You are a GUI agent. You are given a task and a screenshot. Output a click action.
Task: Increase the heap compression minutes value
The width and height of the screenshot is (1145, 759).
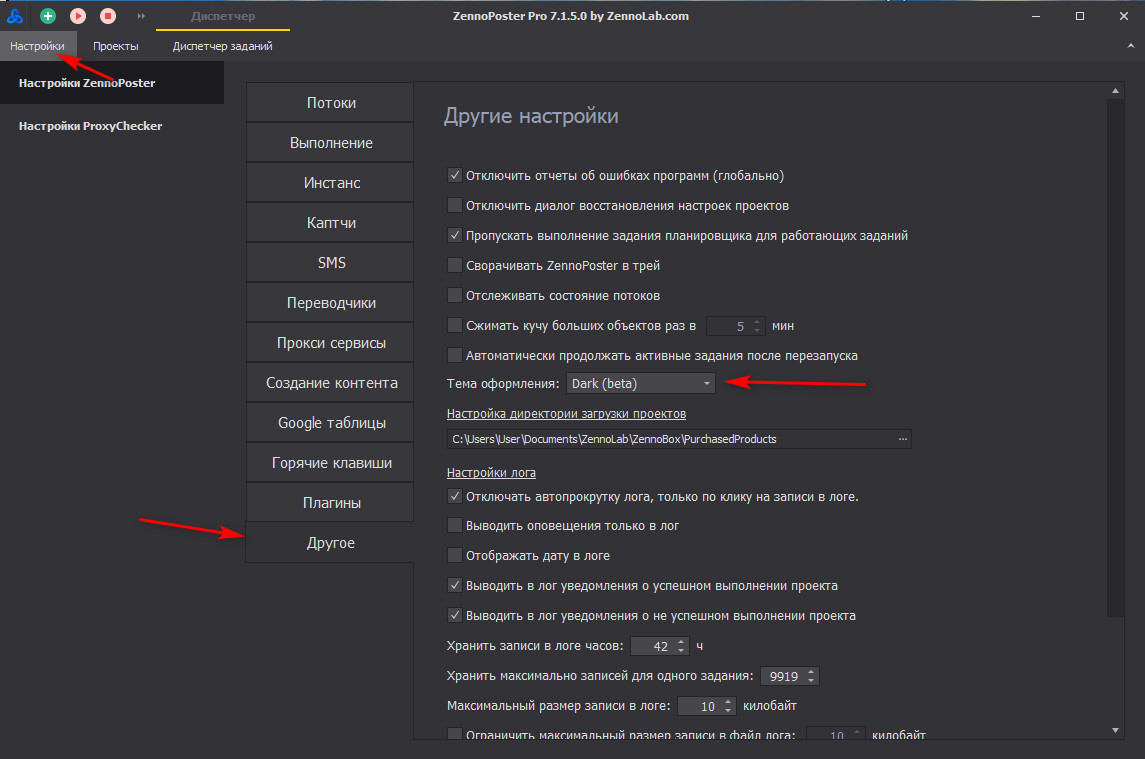pos(757,321)
